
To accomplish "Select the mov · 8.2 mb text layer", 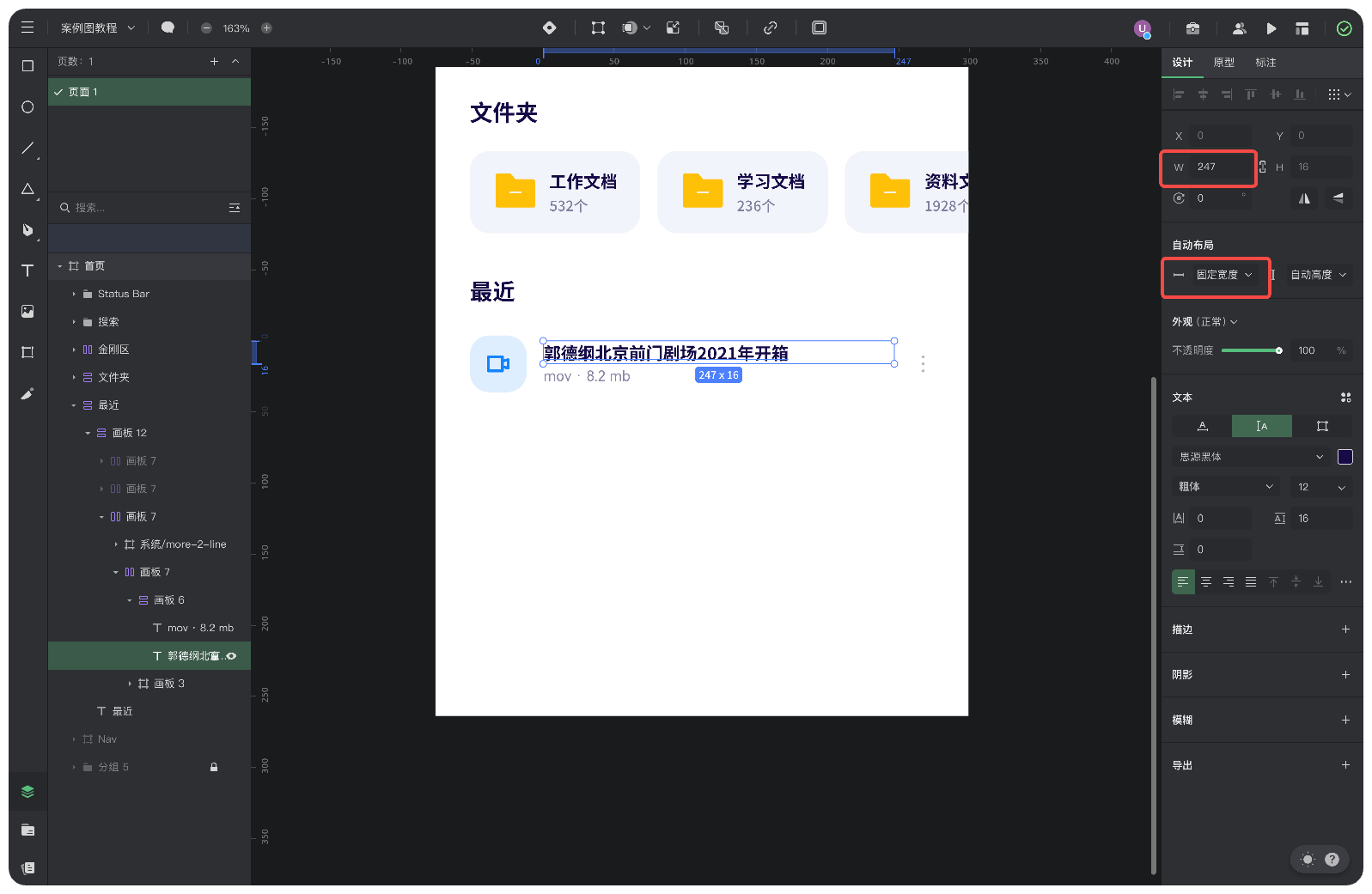I will (149, 628).
